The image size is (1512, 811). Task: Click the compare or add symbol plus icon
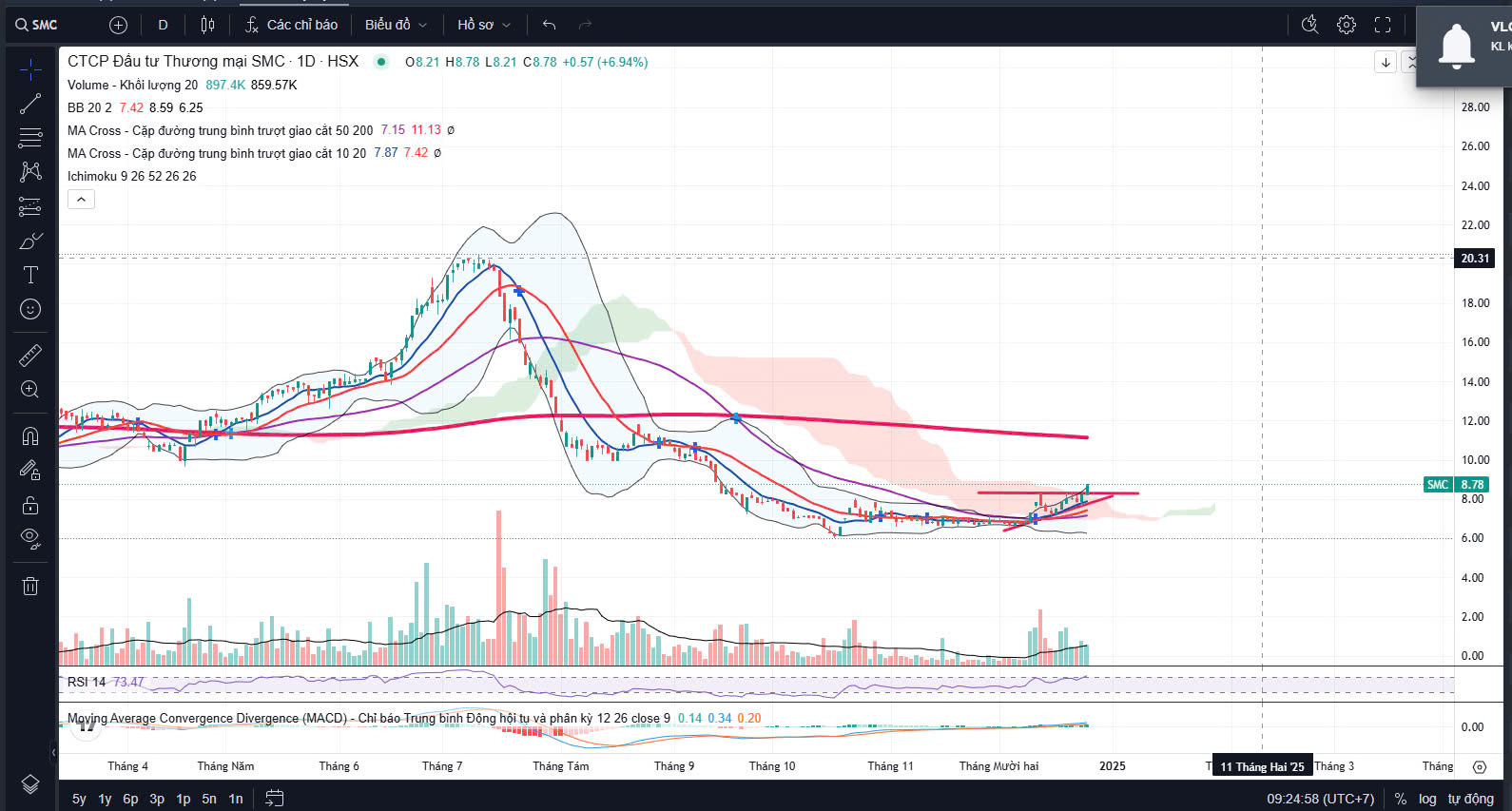pos(118,25)
